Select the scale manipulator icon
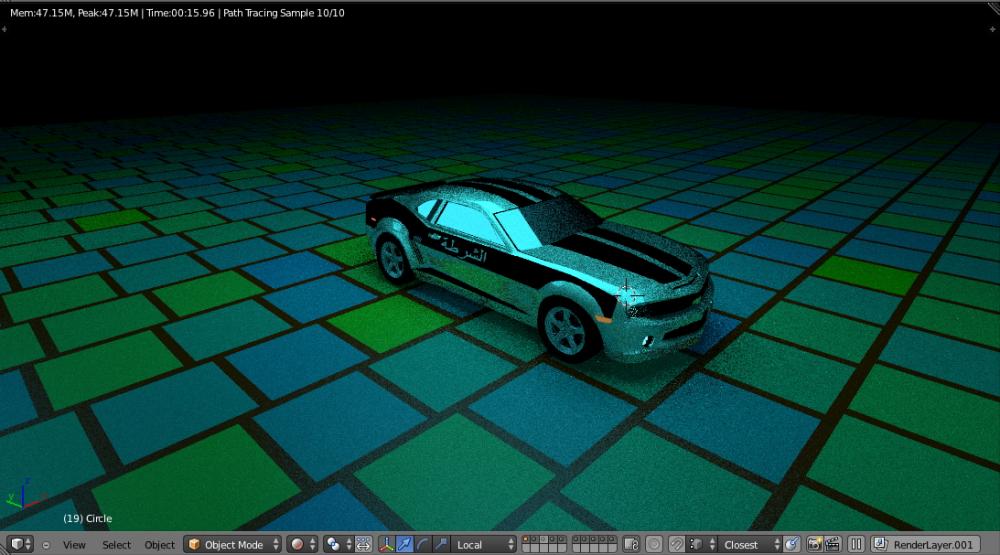Viewport: 1000px width, 555px height. coord(441,544)
